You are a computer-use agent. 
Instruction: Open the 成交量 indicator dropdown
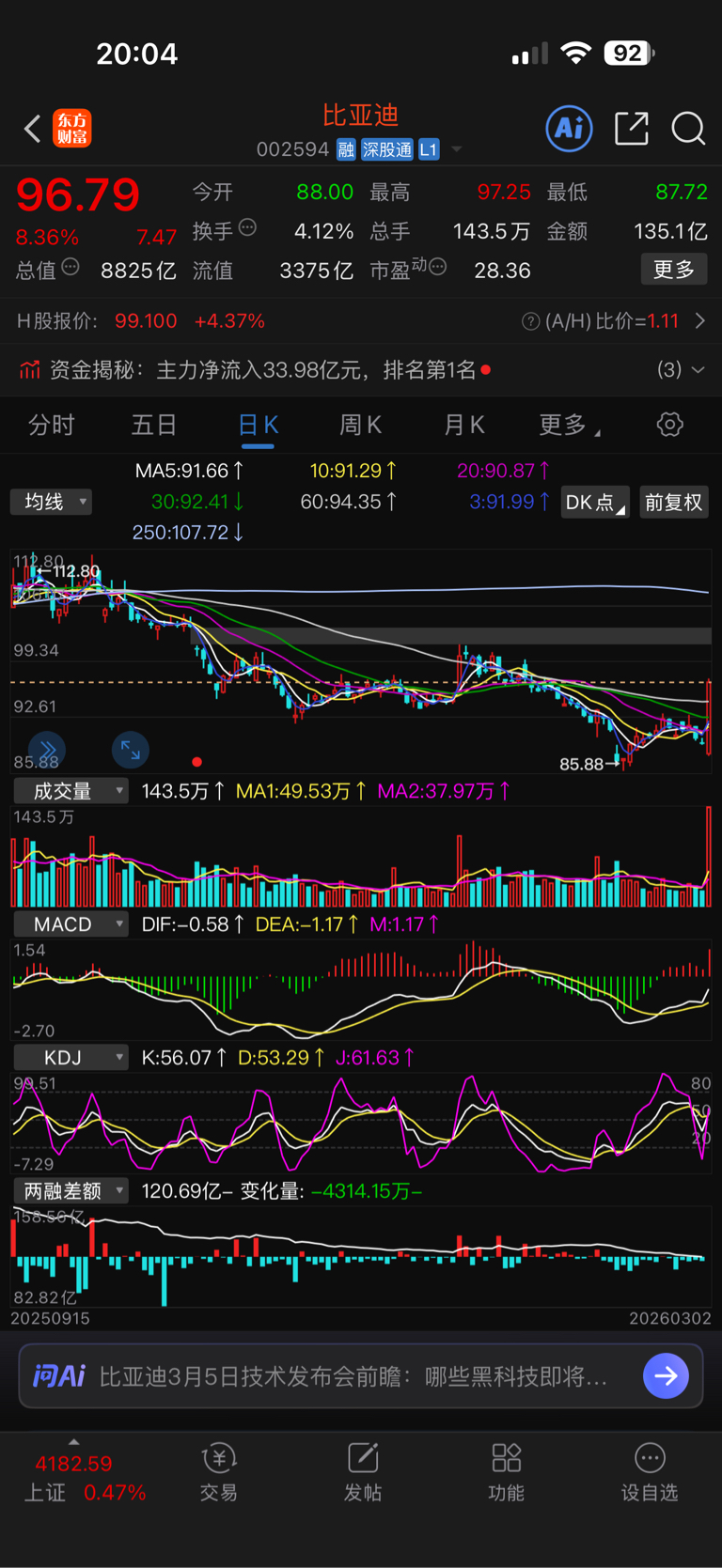pos(71,791)
